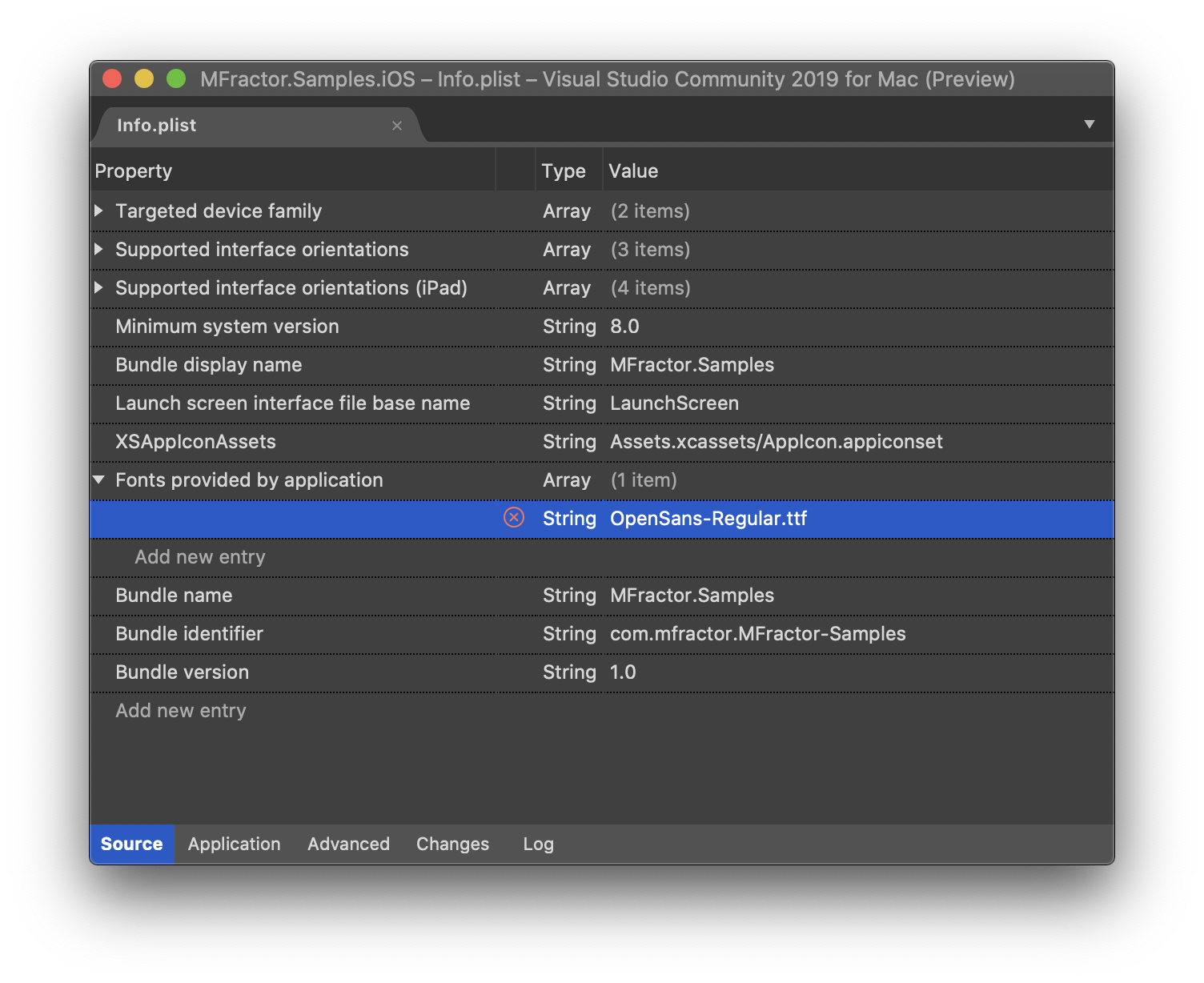Edit the OpenSans-Regular.ttf font value

pyautogui.click(x=708, y=518)
